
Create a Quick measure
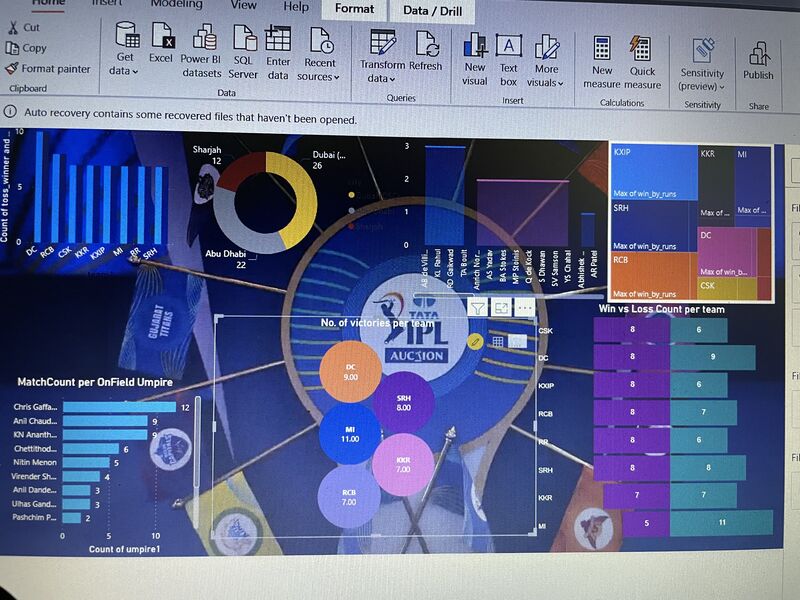pyautogui.click(x=642, y=63)
